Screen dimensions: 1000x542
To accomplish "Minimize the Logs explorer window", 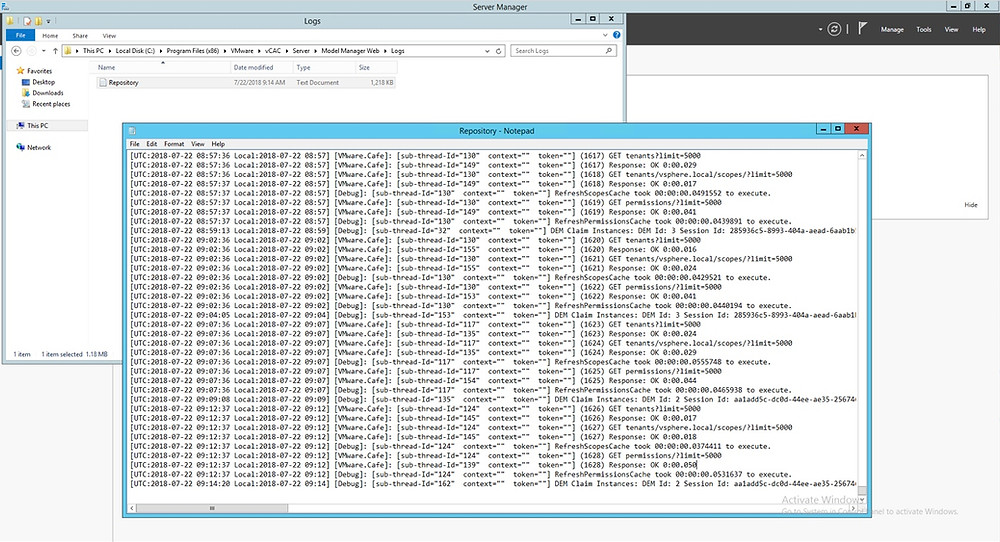I will click(x=578, y=19).
